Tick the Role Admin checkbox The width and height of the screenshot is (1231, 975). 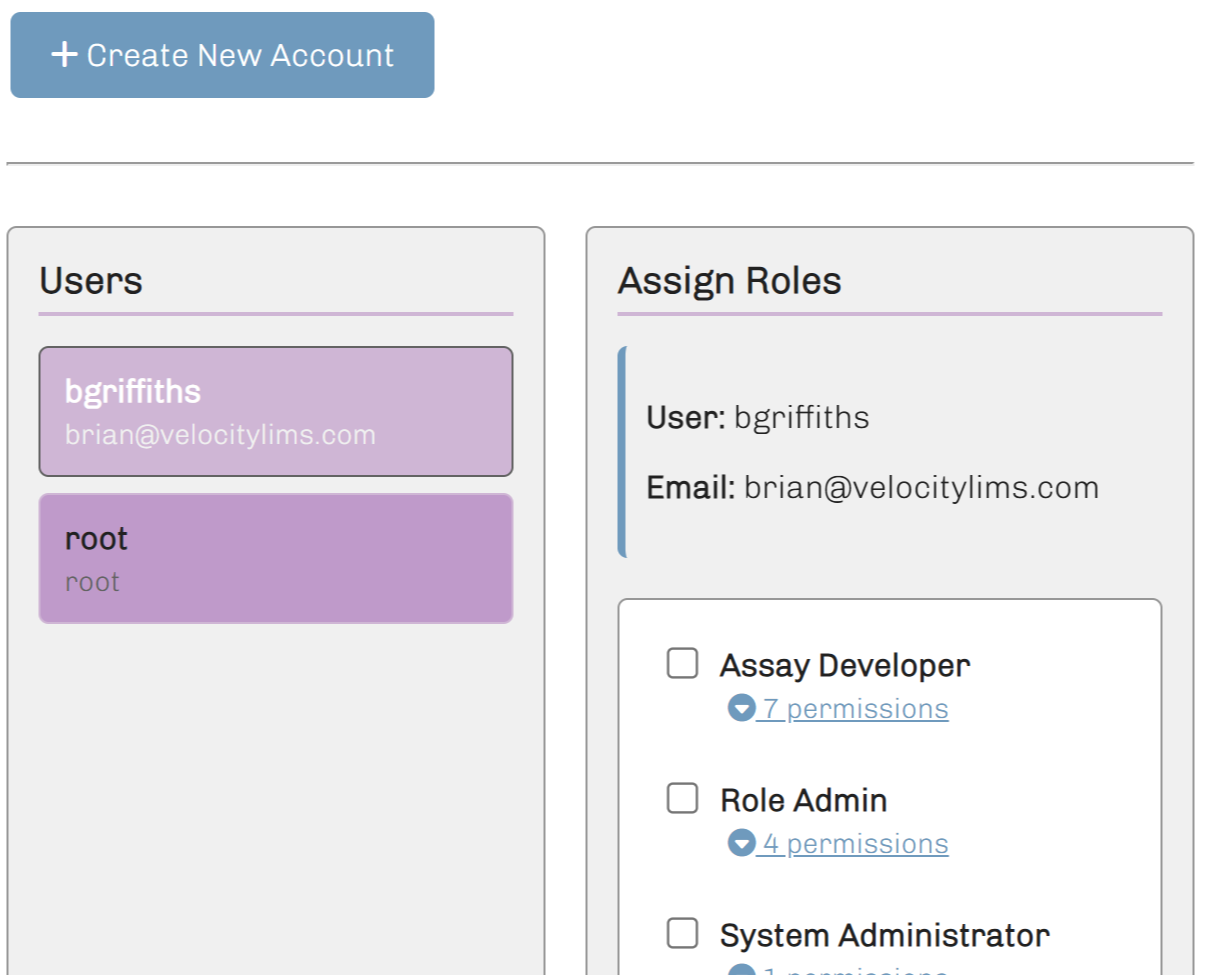point(682,798)
